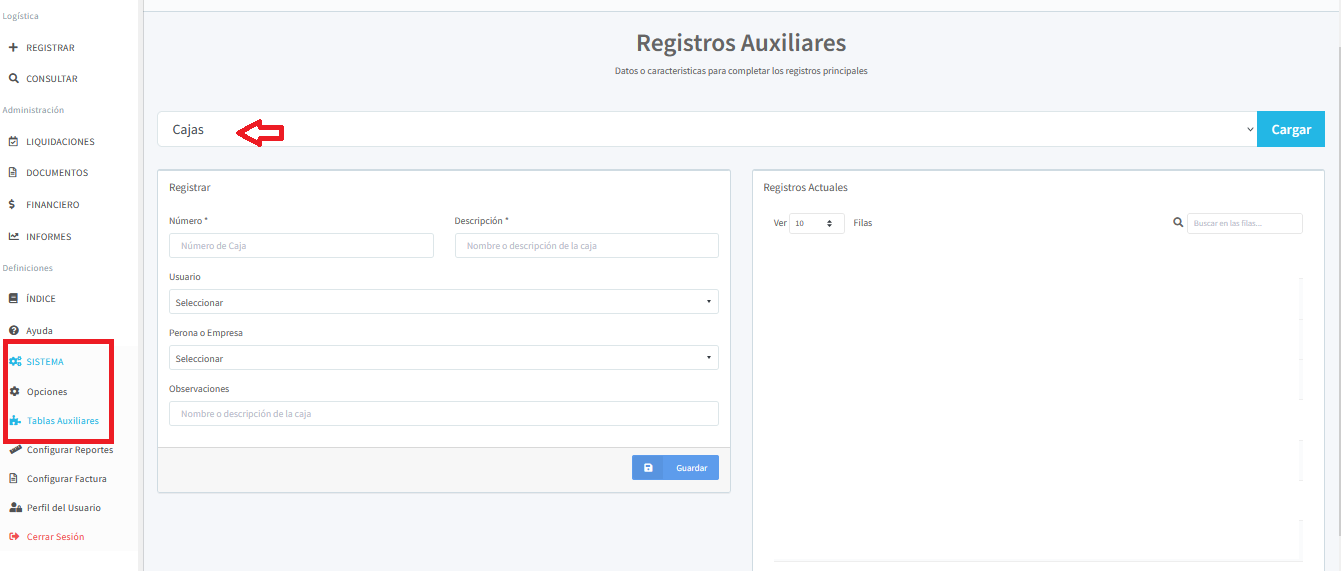Screen dimensions: 1341x571
Task: Click the gear icon beside Opciones
Action: pyautogui.click(x=14, y=392)
